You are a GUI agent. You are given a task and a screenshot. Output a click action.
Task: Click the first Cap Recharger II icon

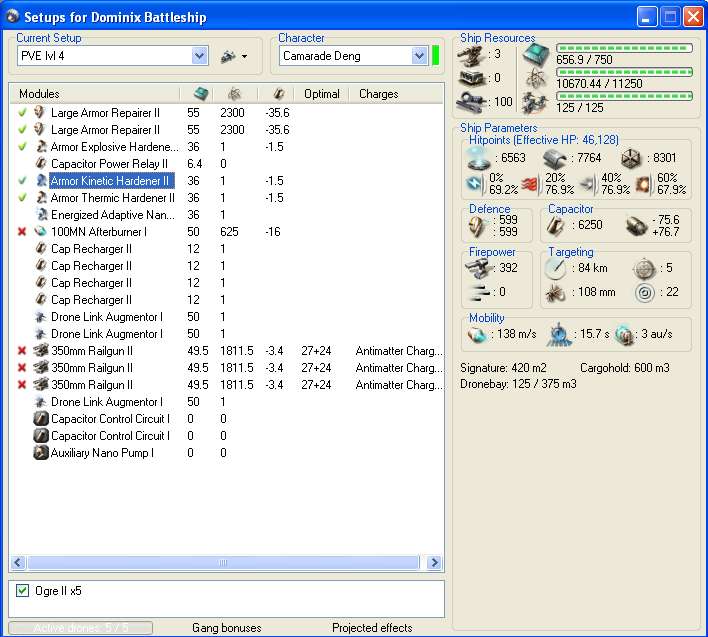coord(41,249)
